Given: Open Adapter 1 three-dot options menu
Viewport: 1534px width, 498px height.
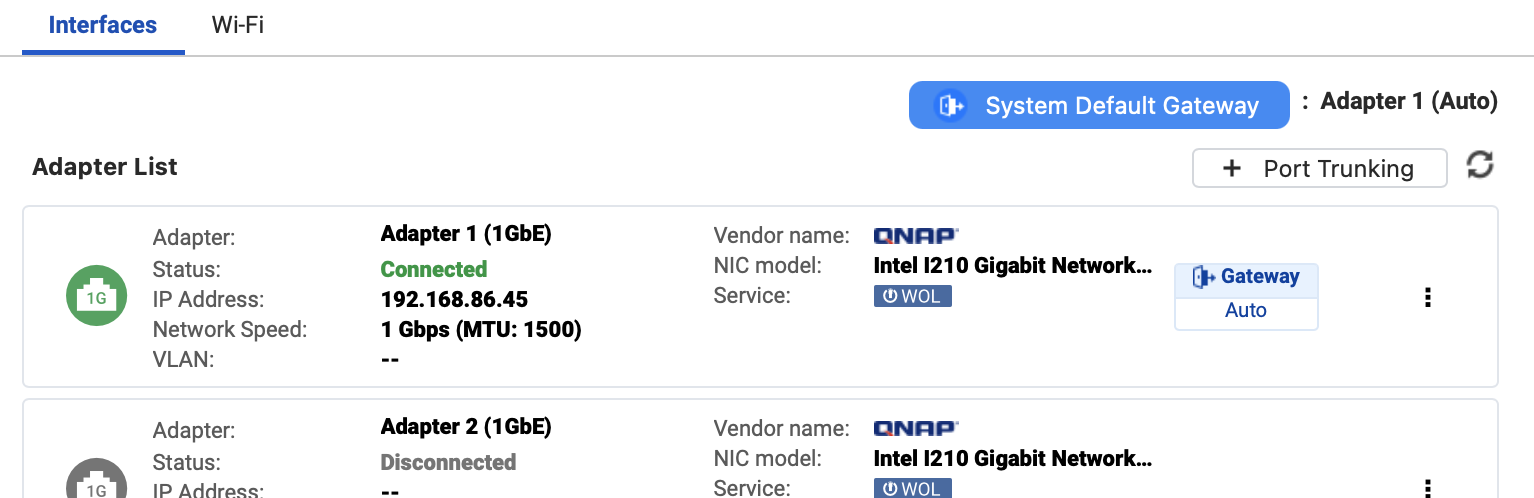Looking at the screenshot, I should click(x=1428, y=297).
